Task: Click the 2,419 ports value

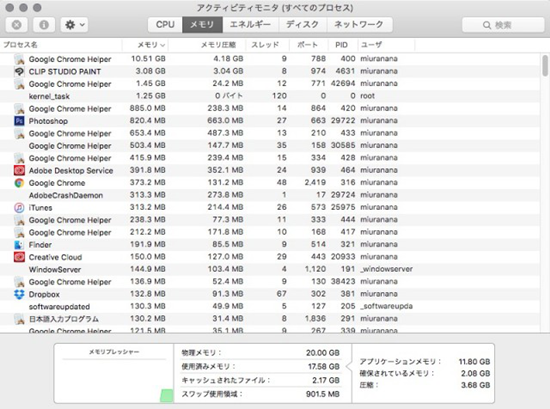Action: click(315, 182)
